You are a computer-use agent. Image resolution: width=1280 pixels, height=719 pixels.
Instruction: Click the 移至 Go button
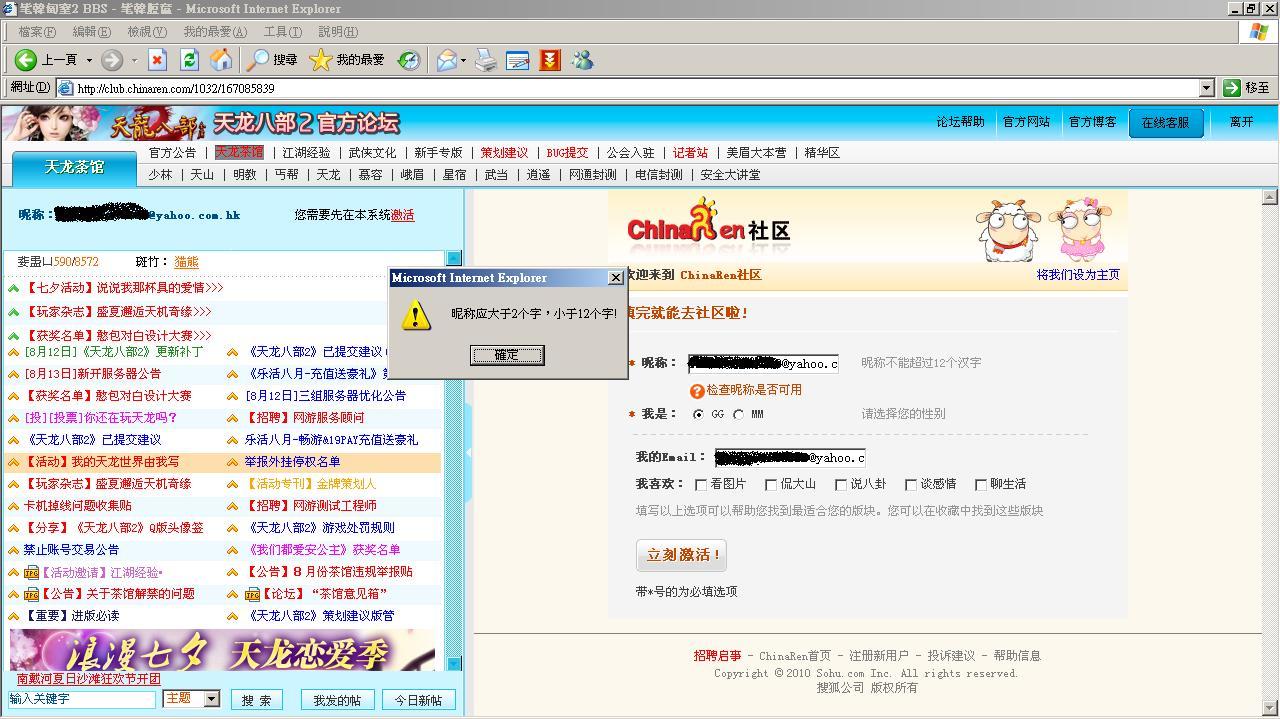tap(1247, 88)
